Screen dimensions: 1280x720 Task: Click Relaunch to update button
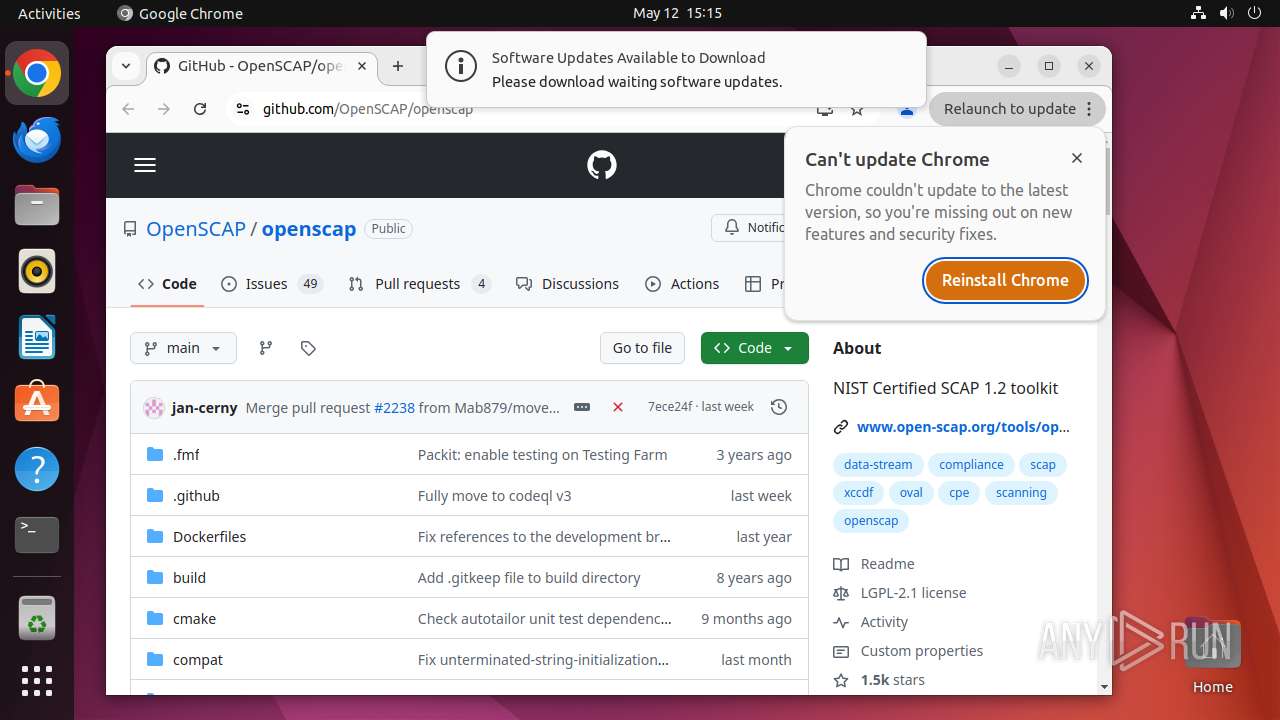tap(1017, 109)
